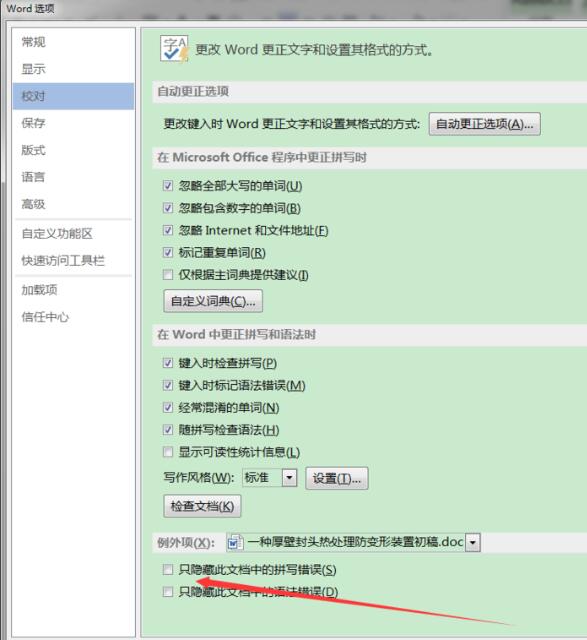Screen dimensions: 587x640
Task: Click the 自动更正选项 section header
Action: click(x=193, y=91)
